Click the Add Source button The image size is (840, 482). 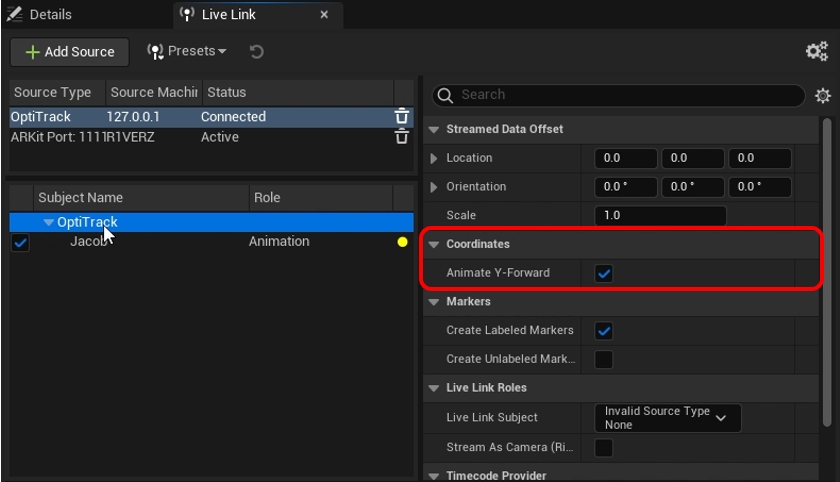tap(70, 52)
